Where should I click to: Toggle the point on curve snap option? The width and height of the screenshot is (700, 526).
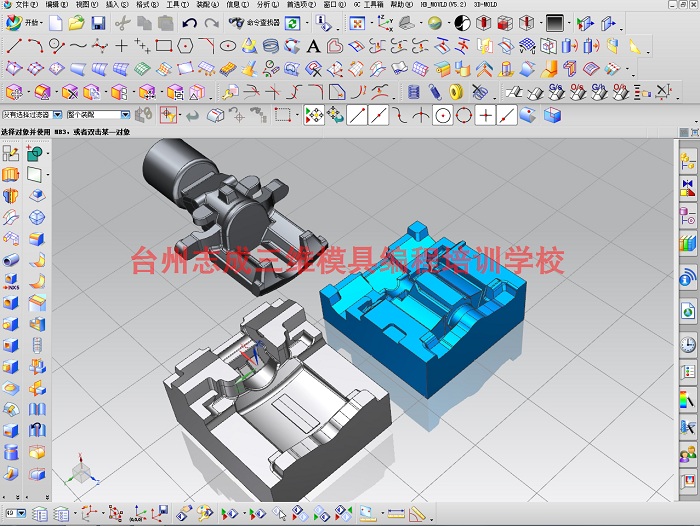coord(507,115)
